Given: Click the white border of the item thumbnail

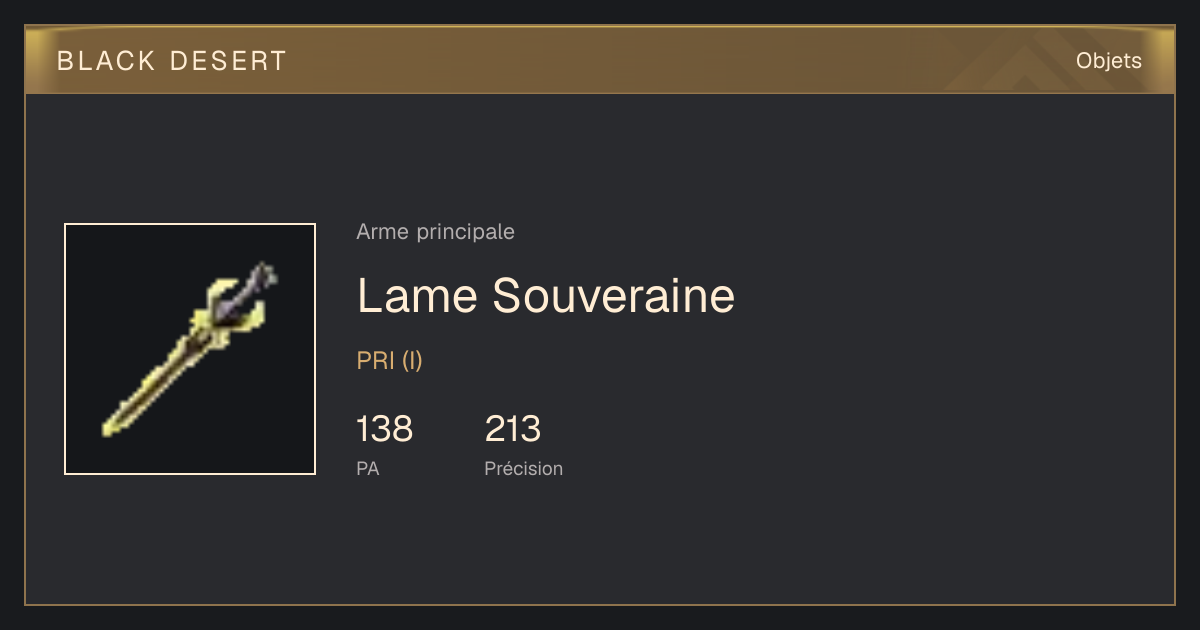Looking at the screenshot, I should (x=190, y=224).
